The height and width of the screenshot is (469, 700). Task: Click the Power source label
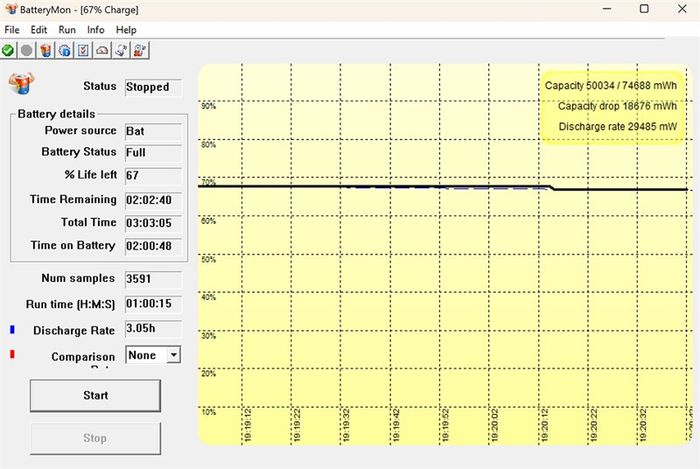click(x=80, y=130)
